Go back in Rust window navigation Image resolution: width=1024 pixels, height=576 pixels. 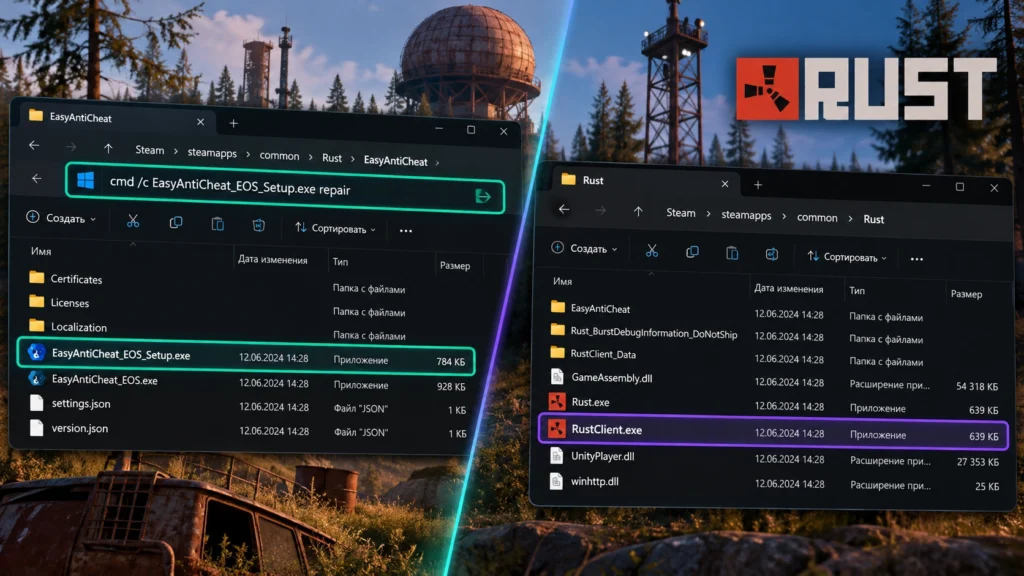[x=564, y=209]
